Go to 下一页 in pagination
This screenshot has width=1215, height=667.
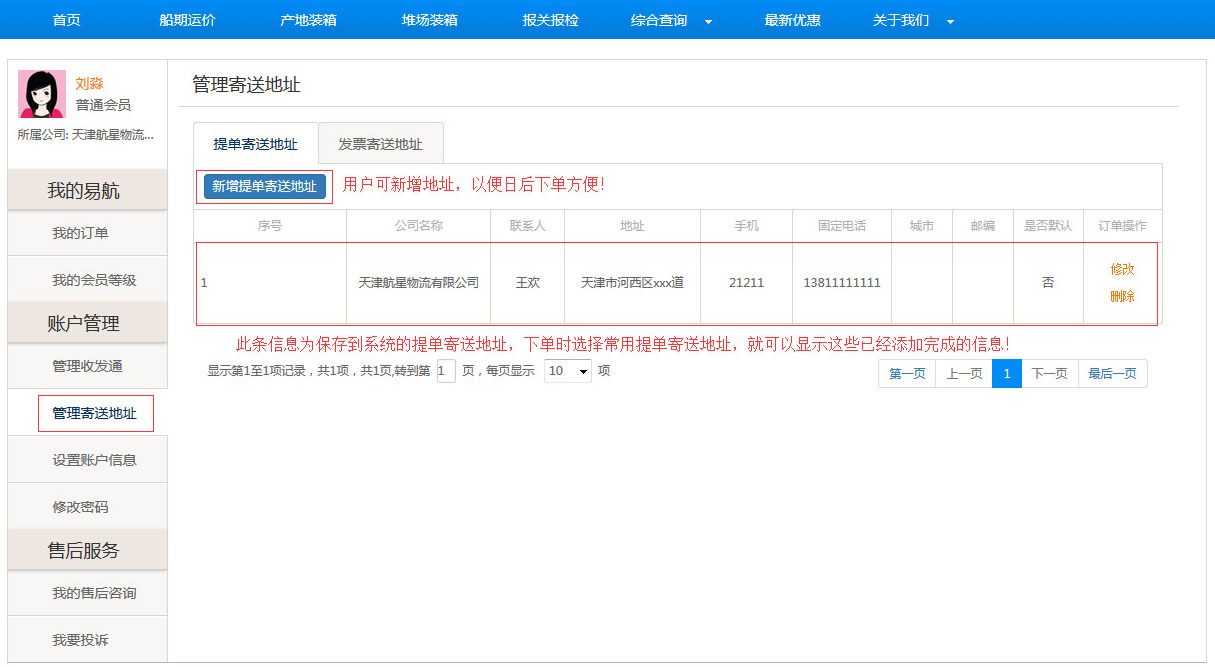(x=1049, y=374)
